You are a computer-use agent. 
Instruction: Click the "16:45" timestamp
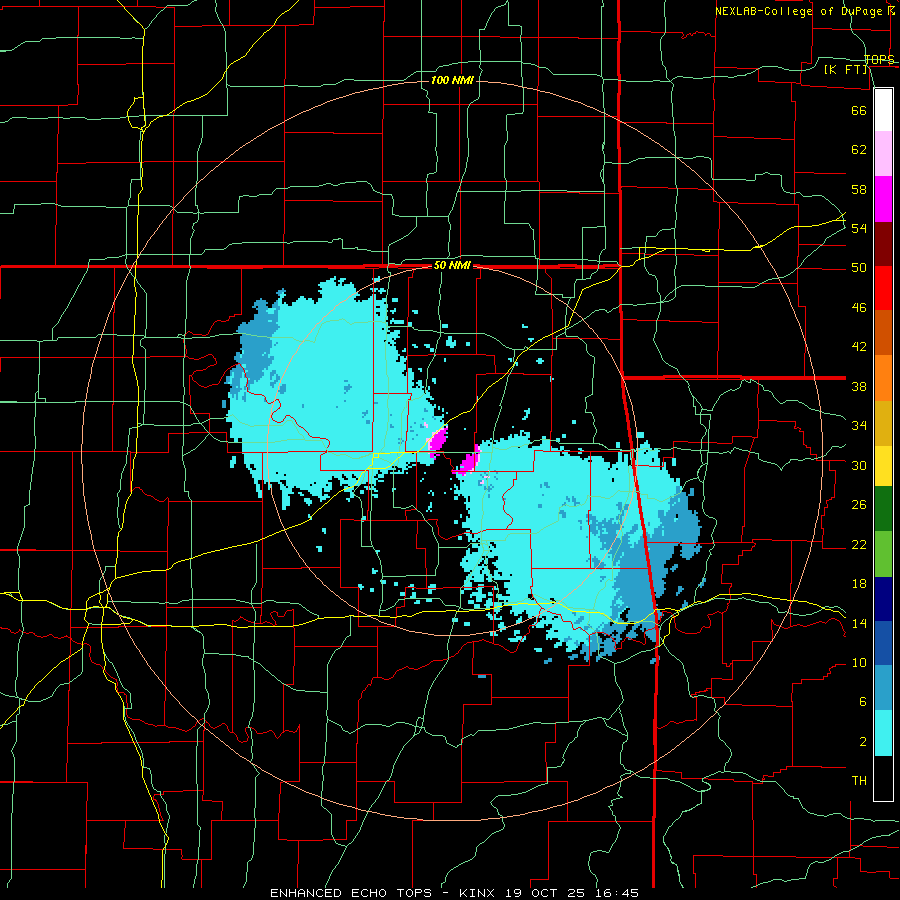(617, 893)
